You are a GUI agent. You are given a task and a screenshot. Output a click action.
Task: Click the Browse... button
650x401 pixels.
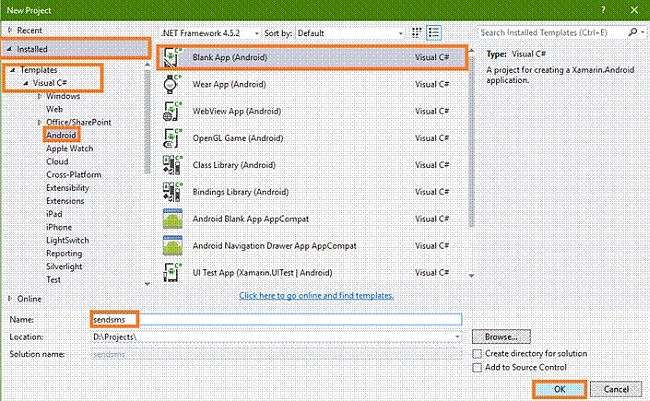(x=501, y=337)
